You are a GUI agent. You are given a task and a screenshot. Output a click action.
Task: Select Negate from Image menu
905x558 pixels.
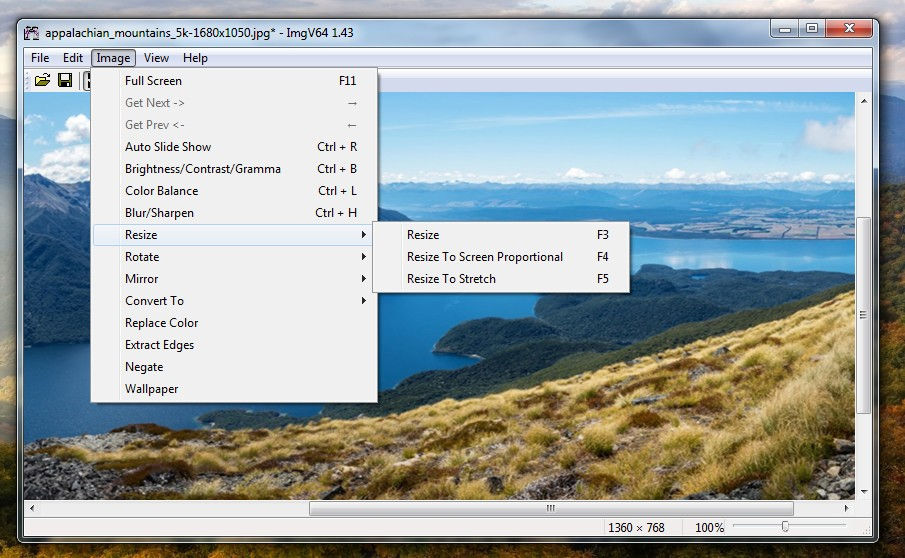pos(234,367)
